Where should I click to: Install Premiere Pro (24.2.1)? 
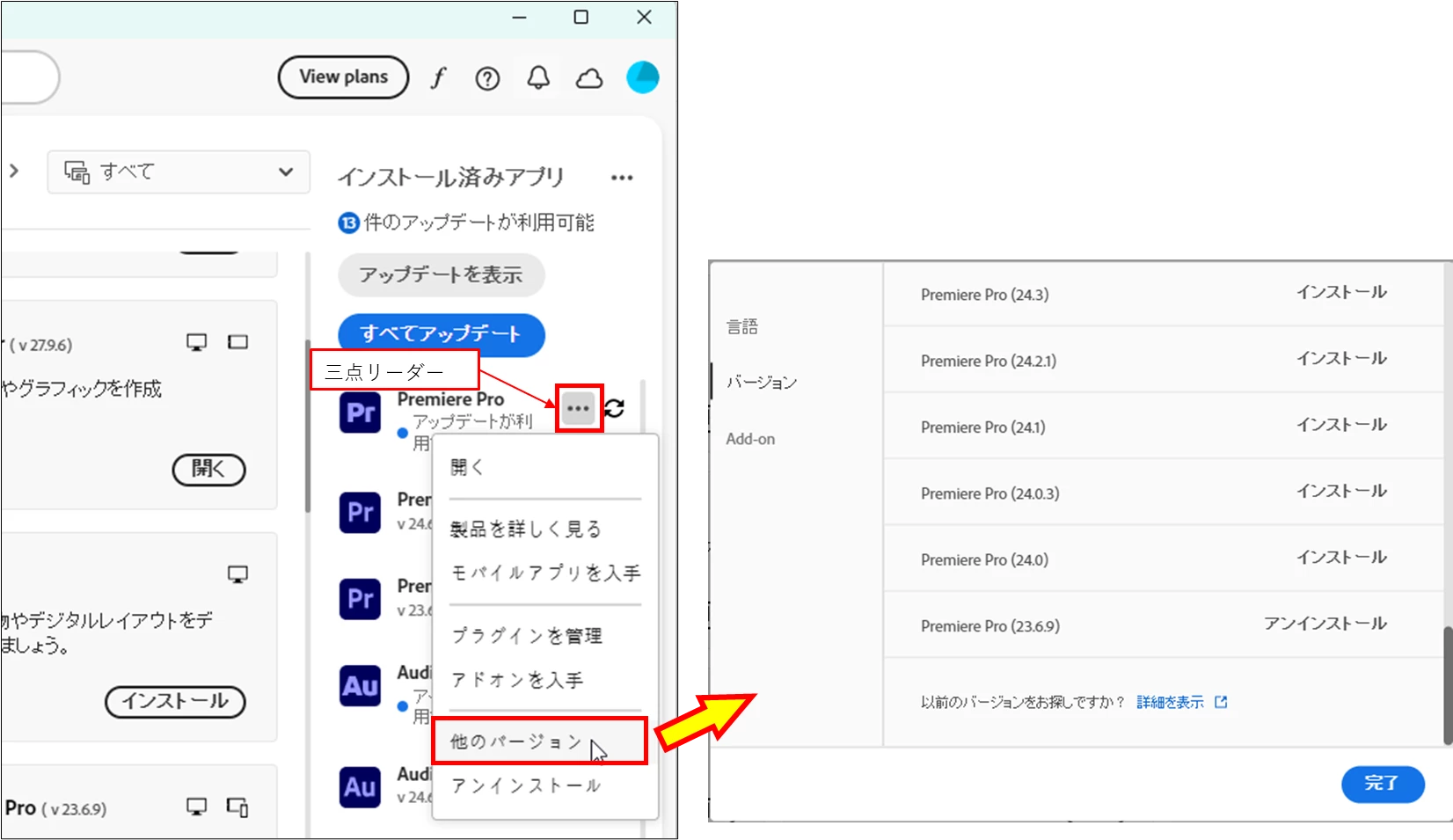coord(1341,359)
